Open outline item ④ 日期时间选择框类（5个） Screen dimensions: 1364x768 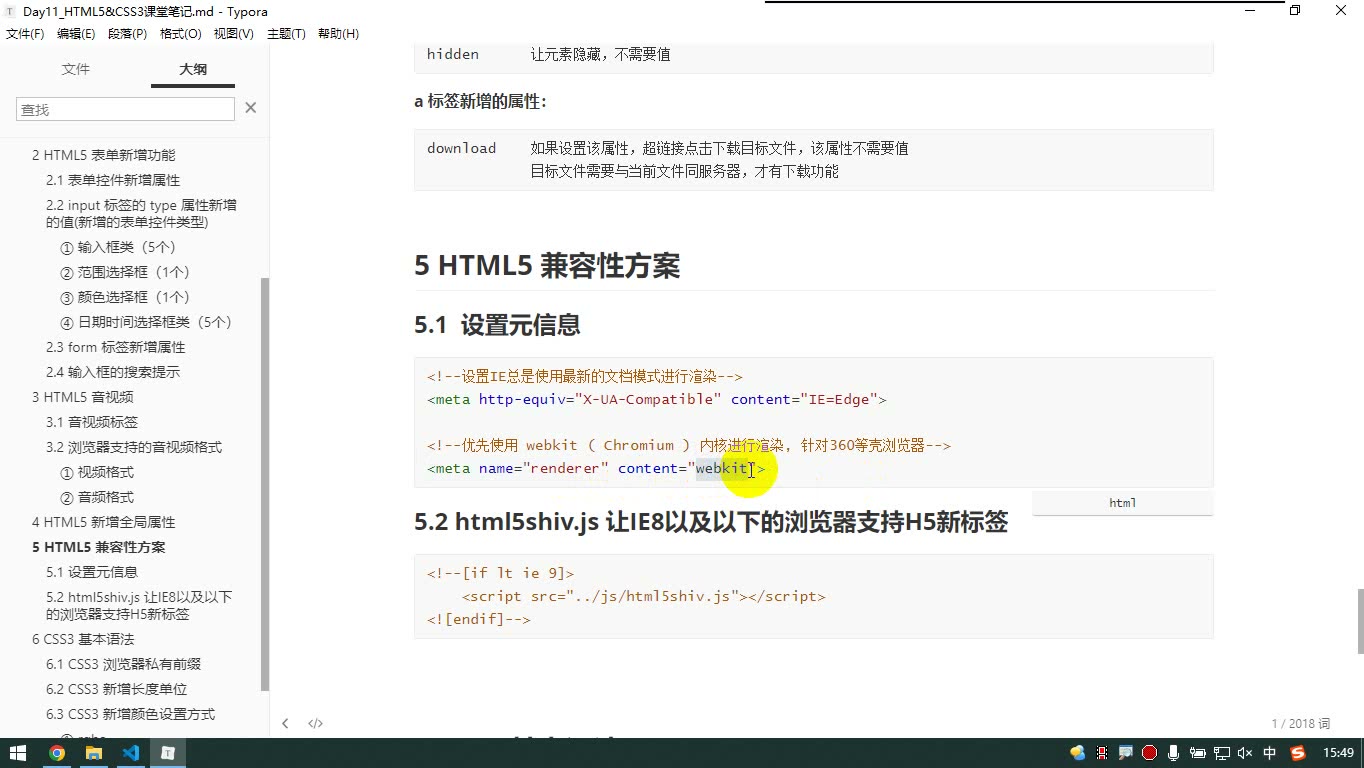(146, 322)
